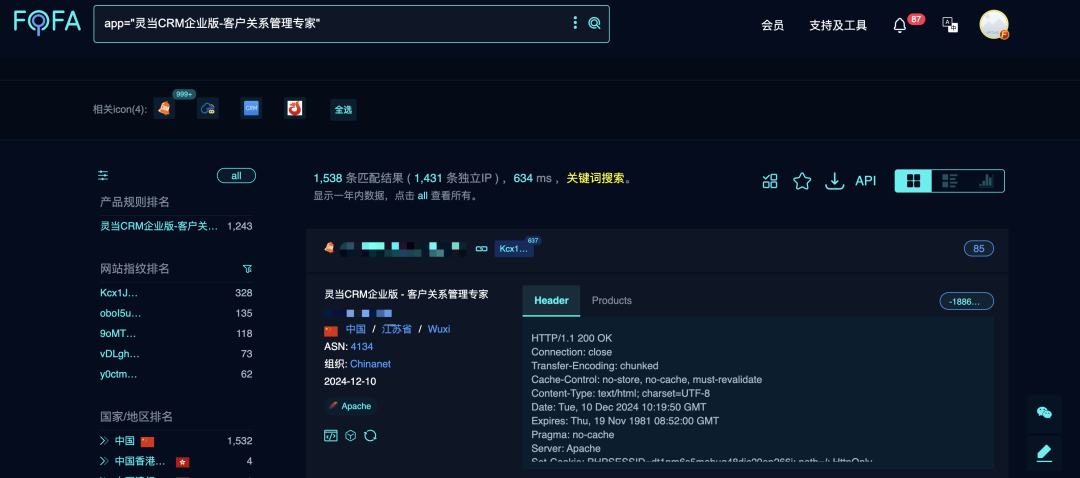Toggle the all pill in sidebar
1080x478 pixels.
pos(236,176)
